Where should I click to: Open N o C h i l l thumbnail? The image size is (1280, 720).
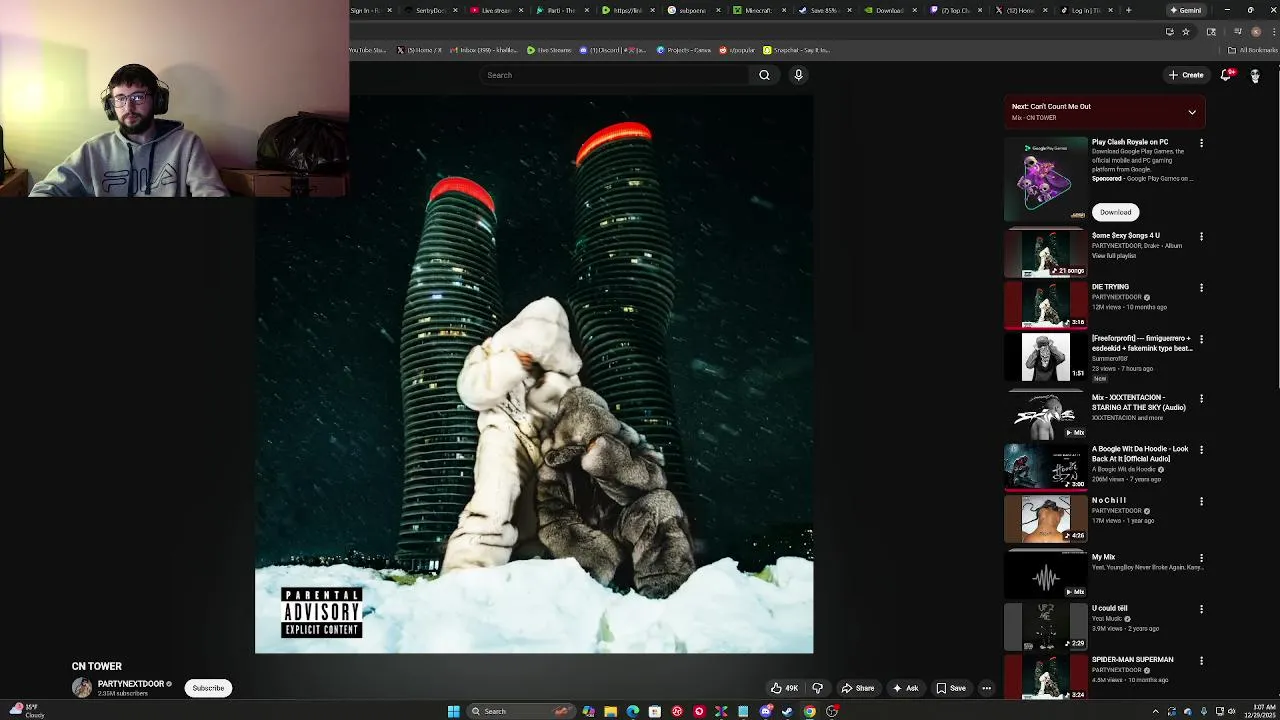(1045, 518)
